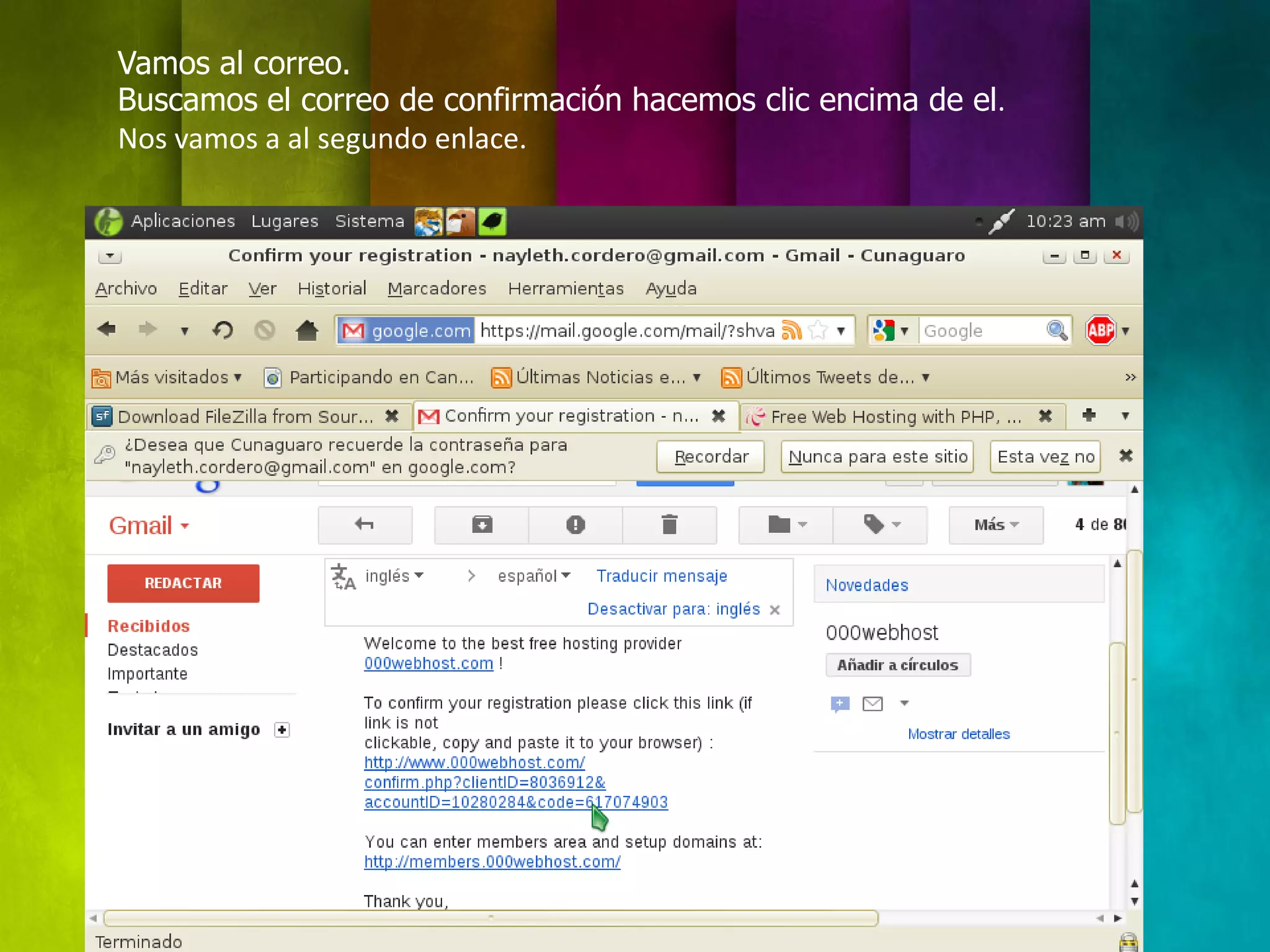This screenshot has width=1270, height=952.
Task: Open the Aplicaciones system menu
Action: pos(183,221)
